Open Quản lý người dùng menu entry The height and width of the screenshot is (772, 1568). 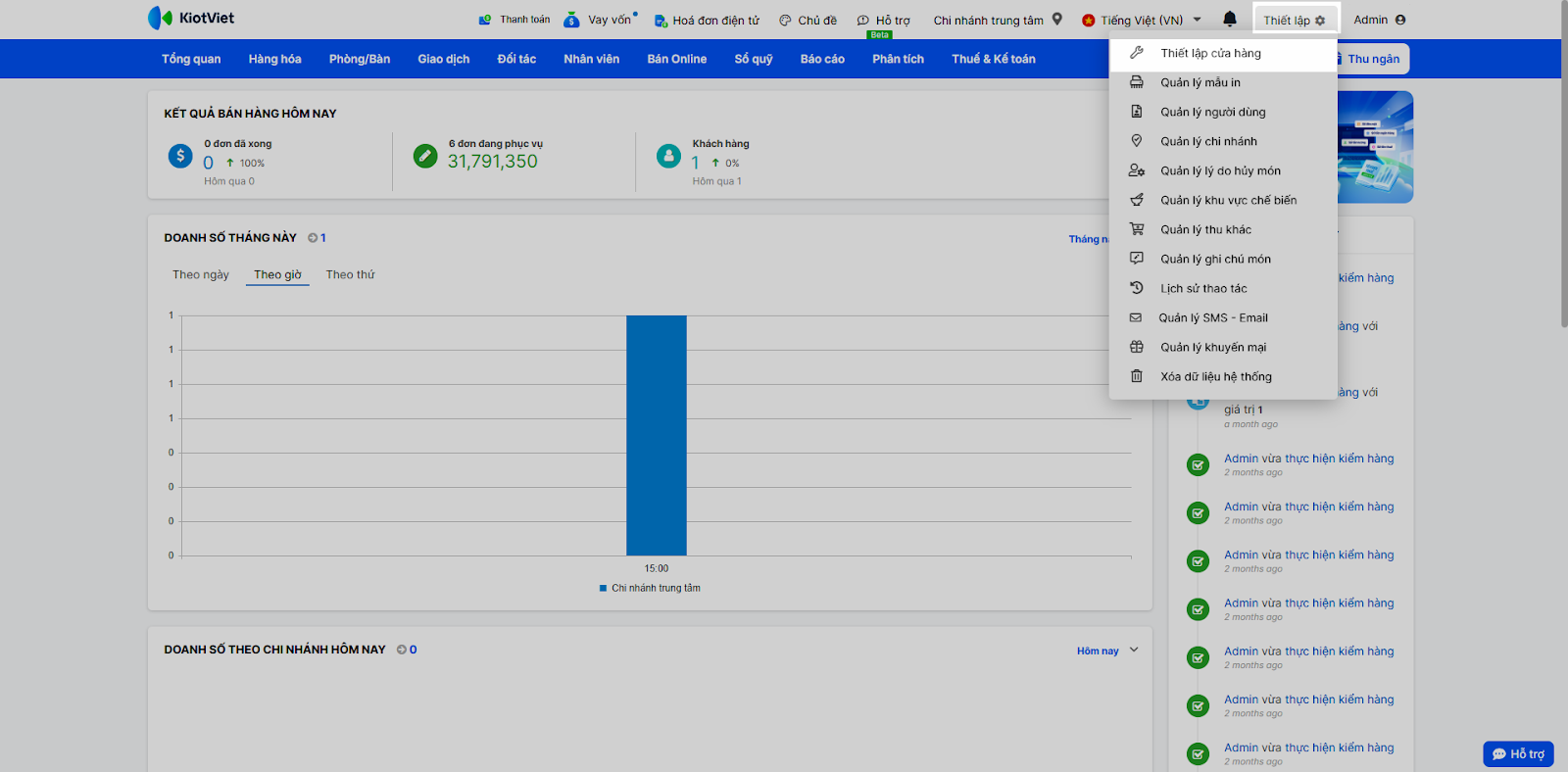[x=1223, y=112]
